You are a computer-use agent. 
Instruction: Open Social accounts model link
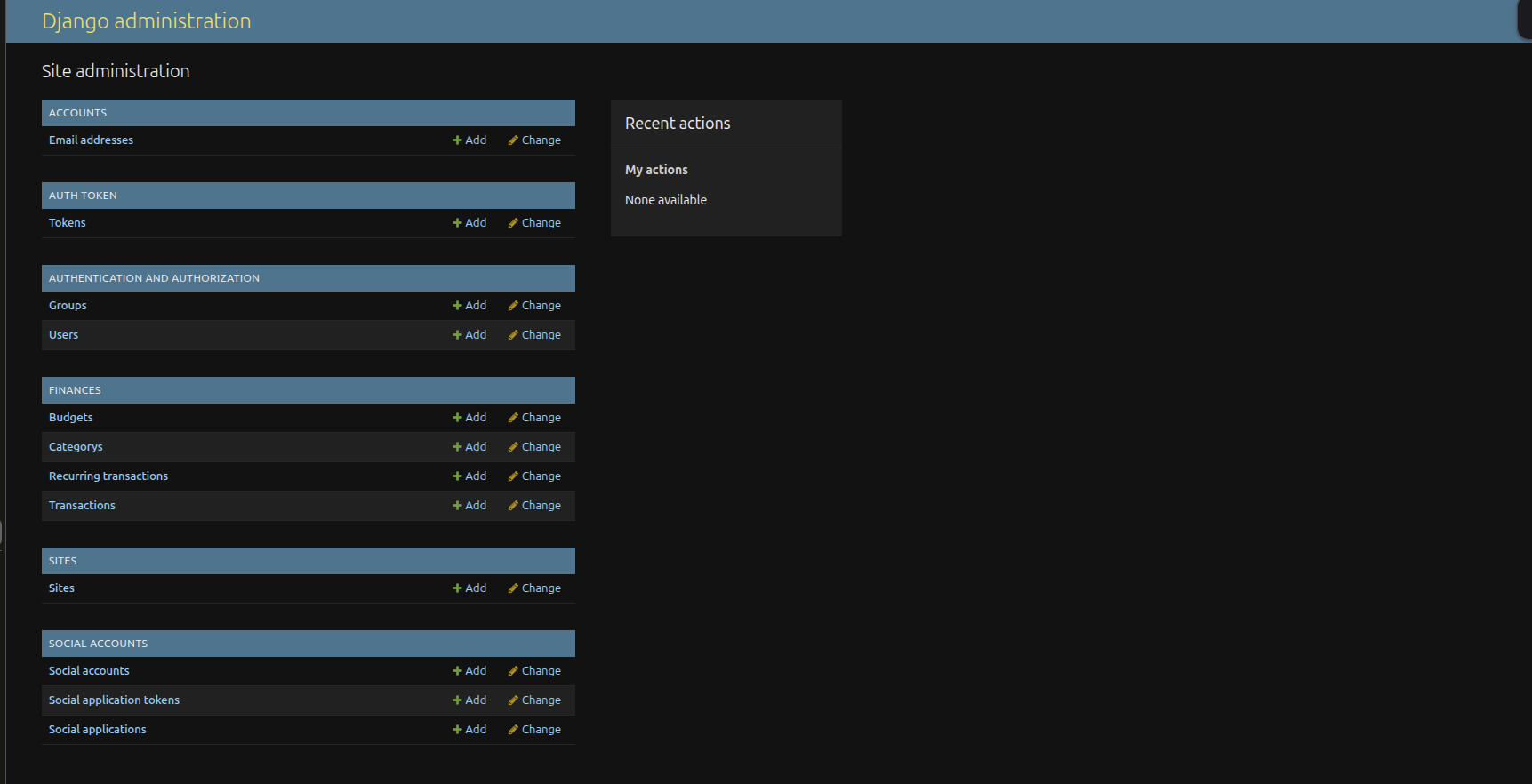(89, 671)
